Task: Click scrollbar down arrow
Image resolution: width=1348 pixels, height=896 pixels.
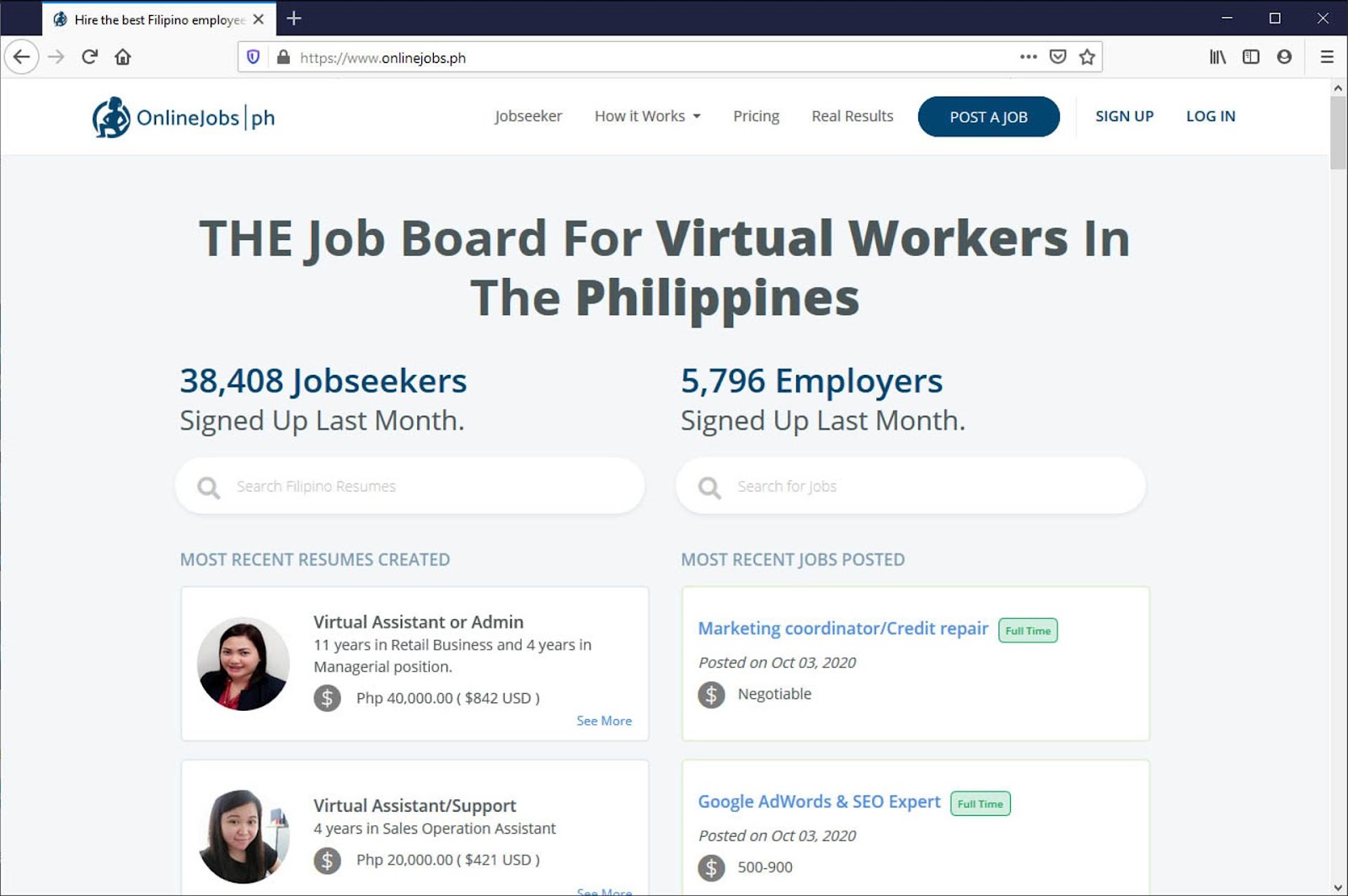Action: [1338, 888]
